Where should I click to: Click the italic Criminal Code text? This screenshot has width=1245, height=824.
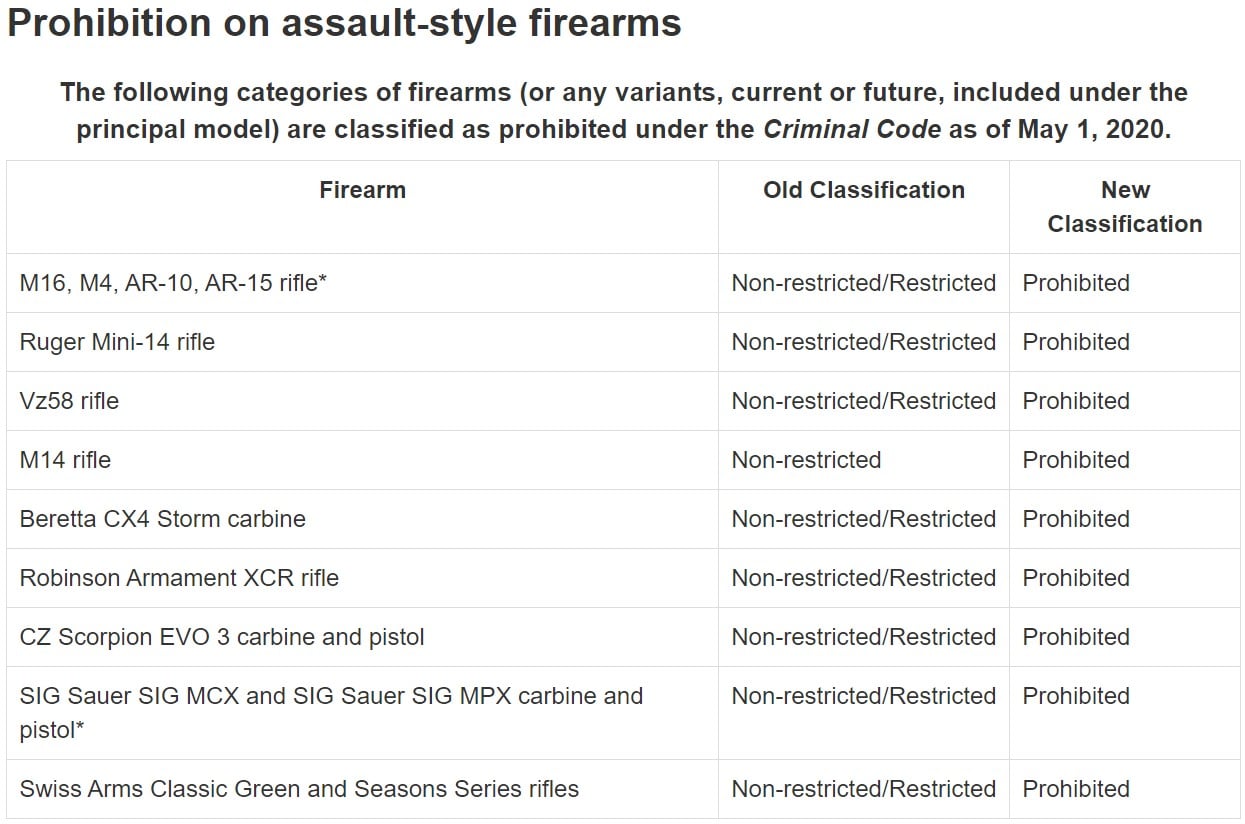[x=852, y=130]
